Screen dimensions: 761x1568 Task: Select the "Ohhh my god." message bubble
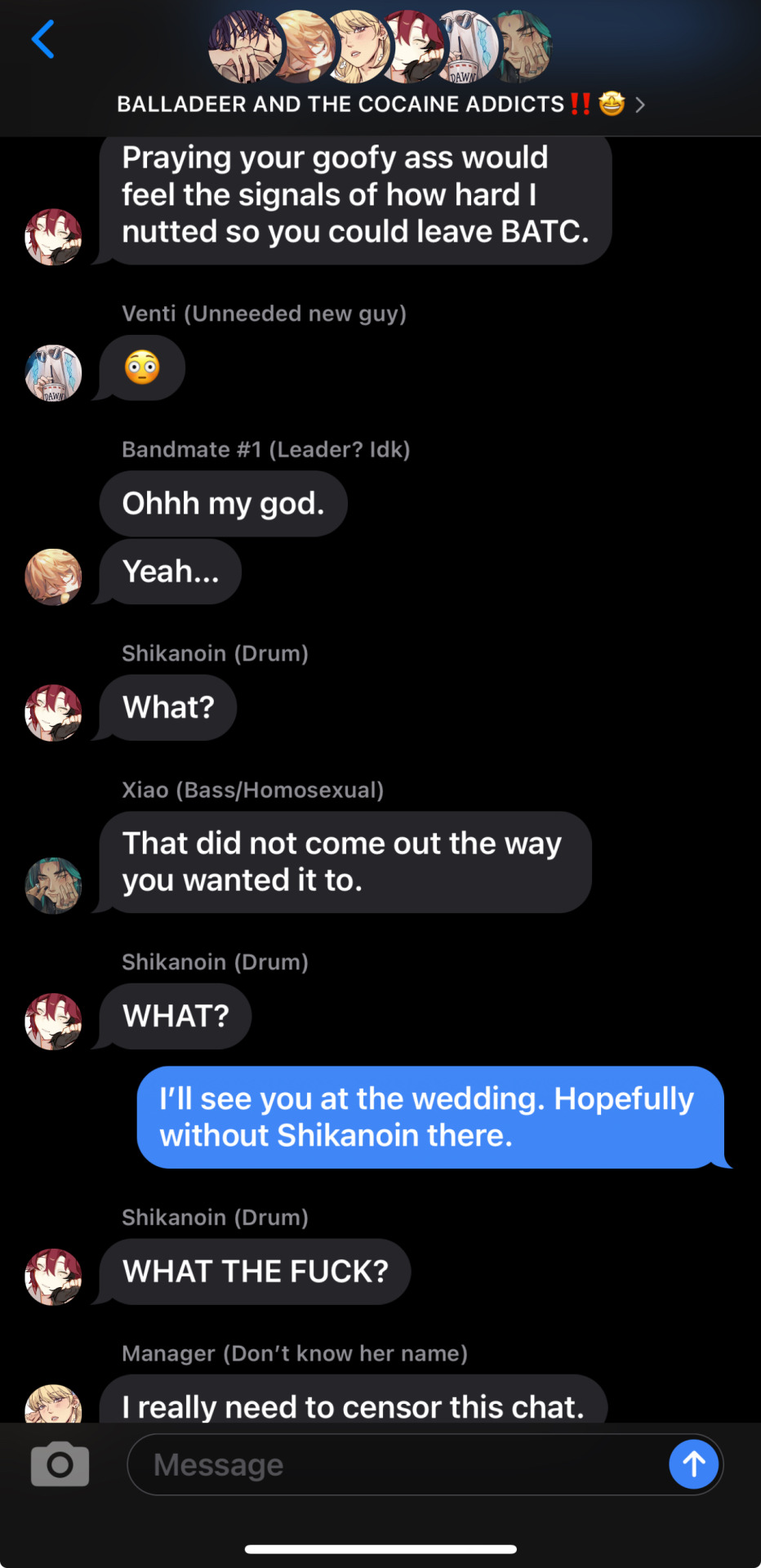point(224,503)
